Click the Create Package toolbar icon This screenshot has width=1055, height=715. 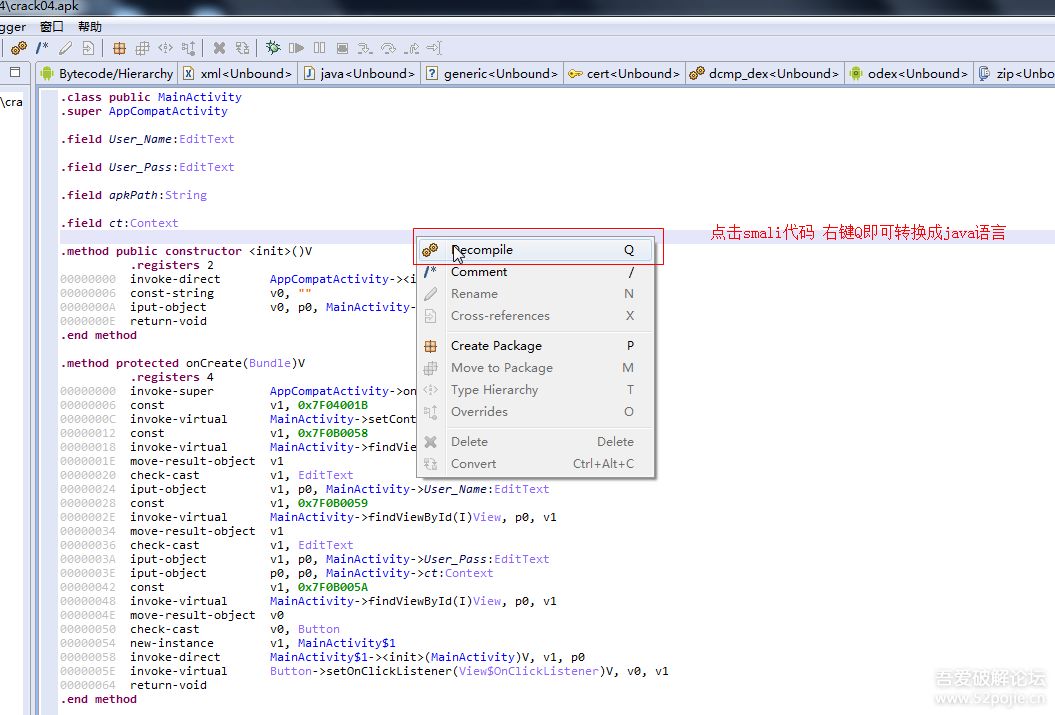tap(119, 48)
